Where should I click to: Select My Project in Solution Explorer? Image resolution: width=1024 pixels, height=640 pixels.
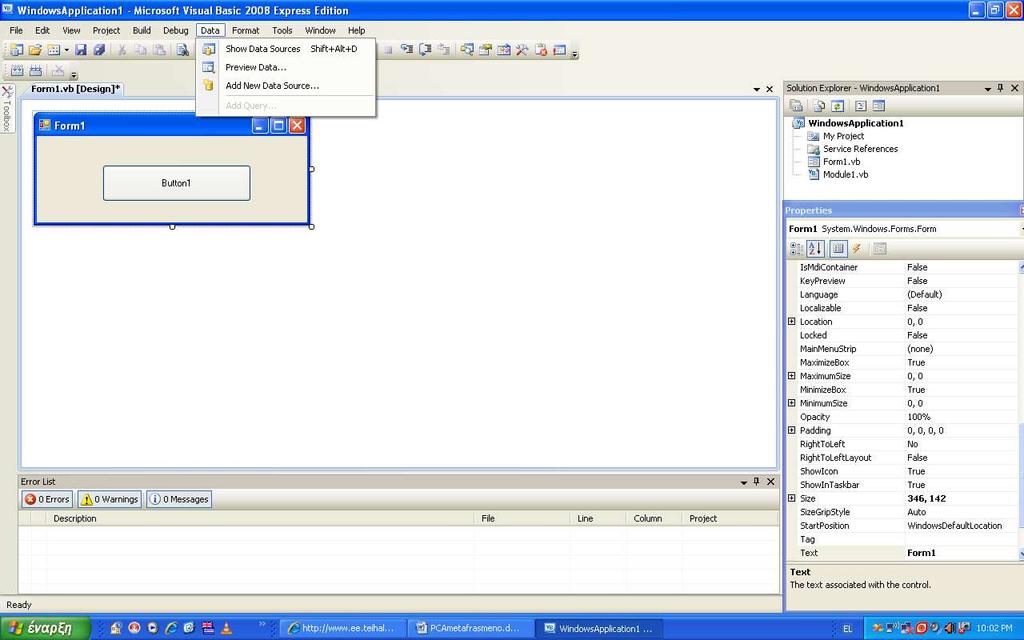click(x=843, y=136)
